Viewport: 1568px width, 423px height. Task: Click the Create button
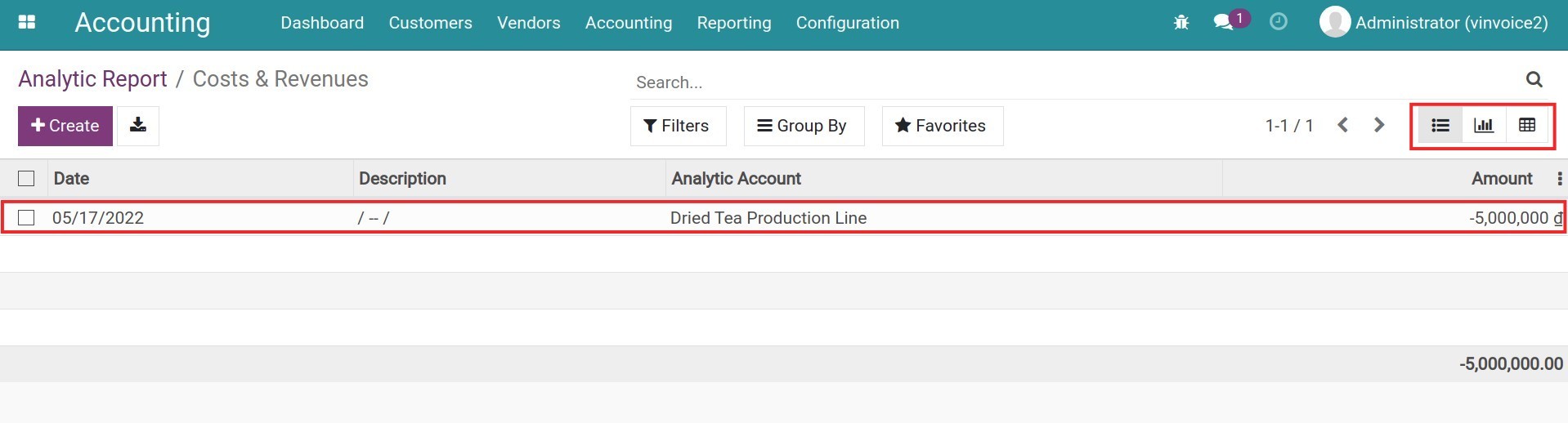pos(65,126)
